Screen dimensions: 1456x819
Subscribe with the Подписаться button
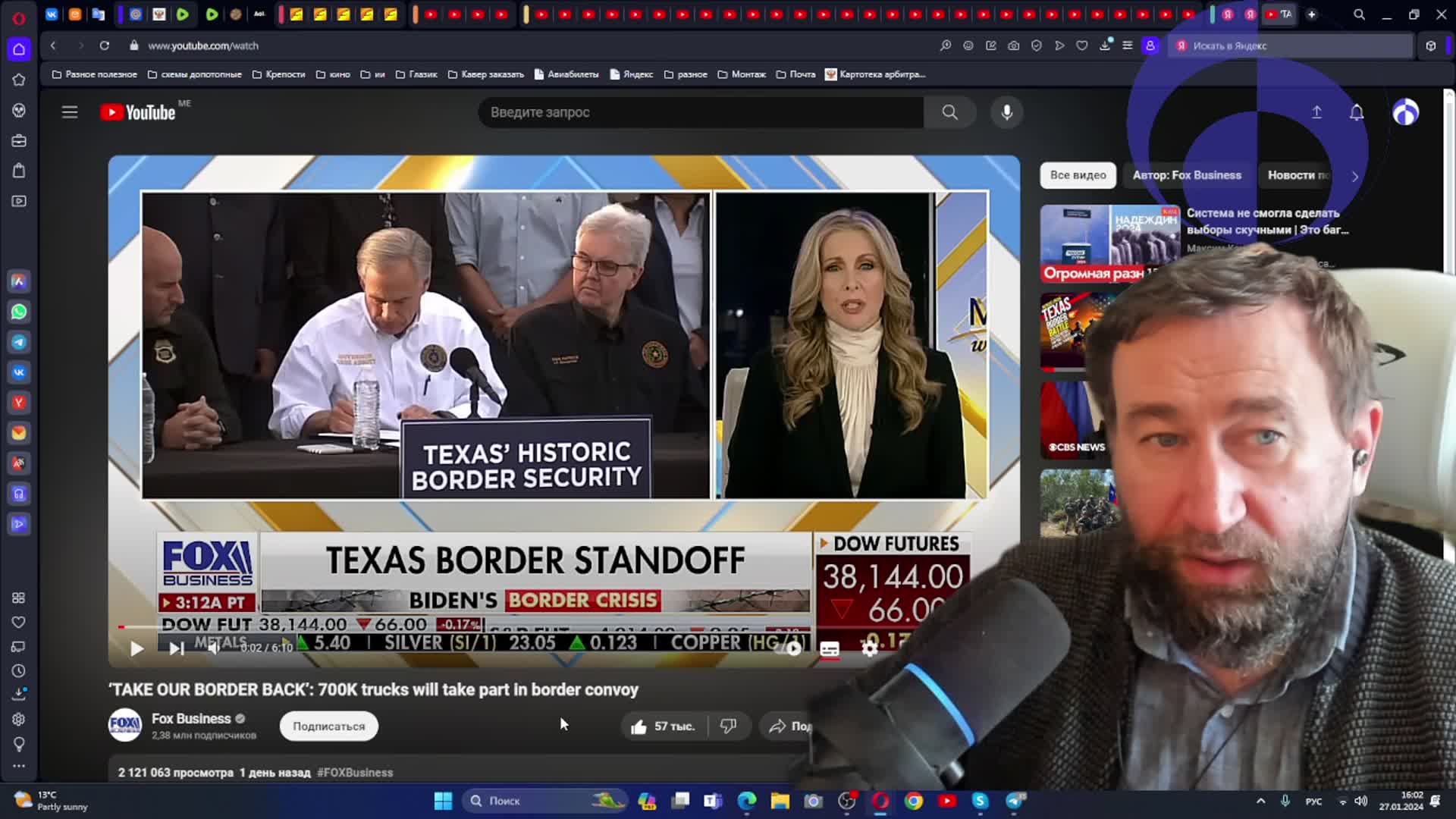click(328, 726)
